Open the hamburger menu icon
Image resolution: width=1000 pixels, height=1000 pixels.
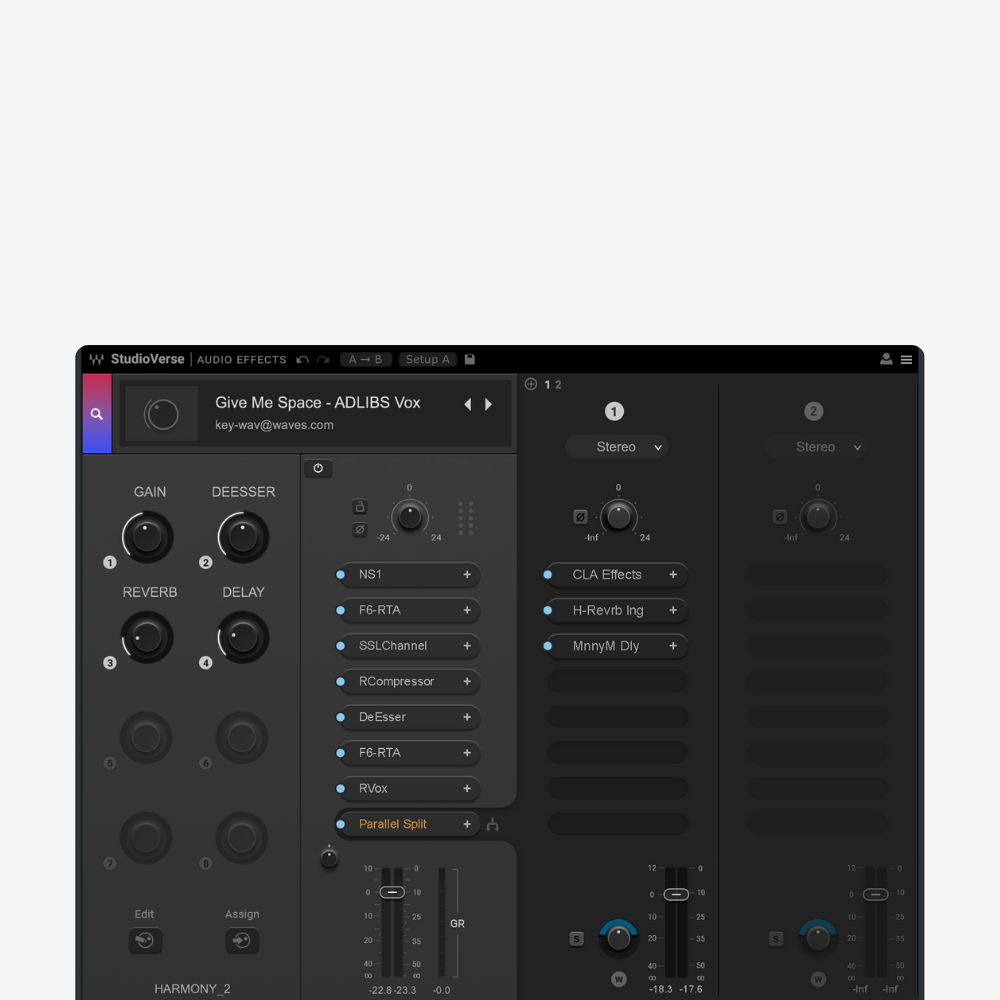coord(906,360)
